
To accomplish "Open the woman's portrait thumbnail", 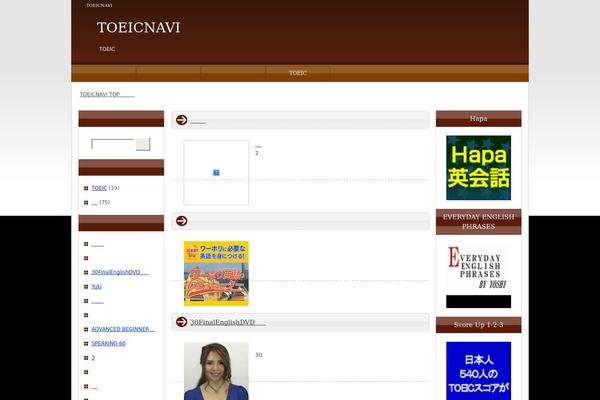I will tap(216, 371).
